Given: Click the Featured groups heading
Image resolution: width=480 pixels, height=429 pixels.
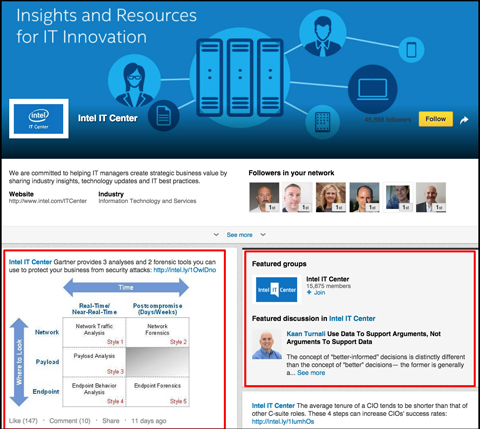Looking at the screenshot, I should tap(279, 264).
